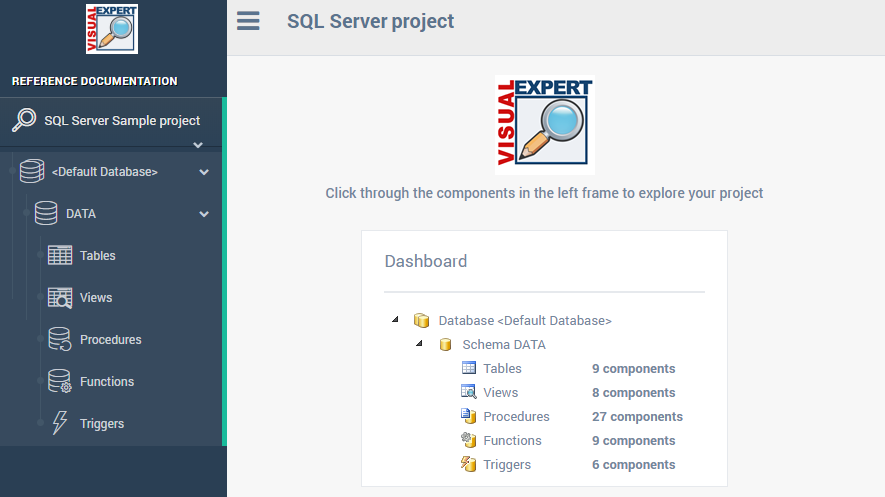Click the Tables grid icon in sidebar
The image size is (885, 497).
[x=60, y=255]
